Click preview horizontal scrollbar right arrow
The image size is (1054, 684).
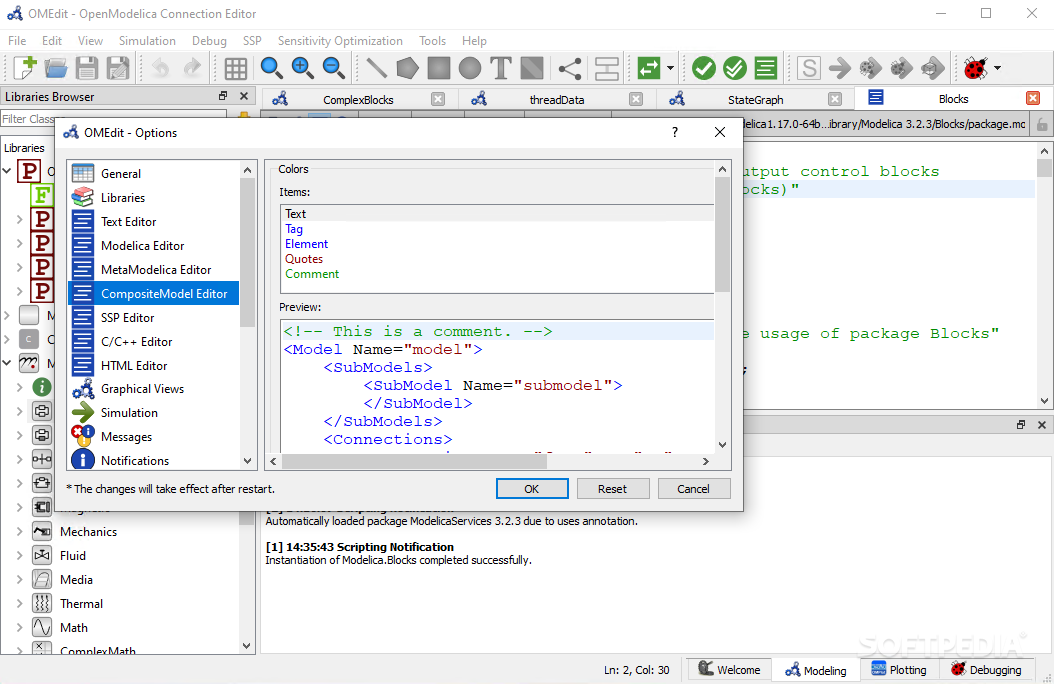(705, 461)
